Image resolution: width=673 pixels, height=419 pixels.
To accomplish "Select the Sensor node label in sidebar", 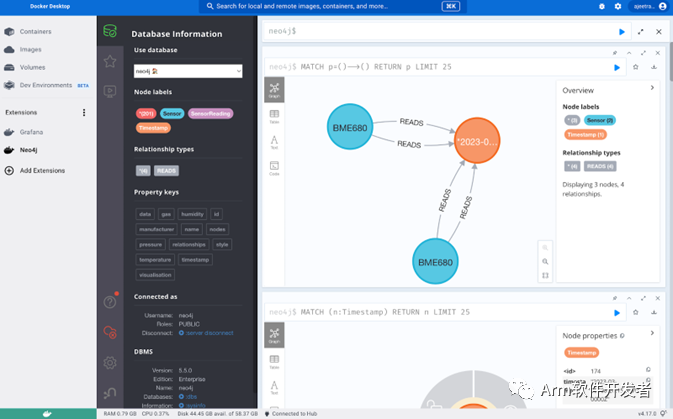I will click(172, 114).
